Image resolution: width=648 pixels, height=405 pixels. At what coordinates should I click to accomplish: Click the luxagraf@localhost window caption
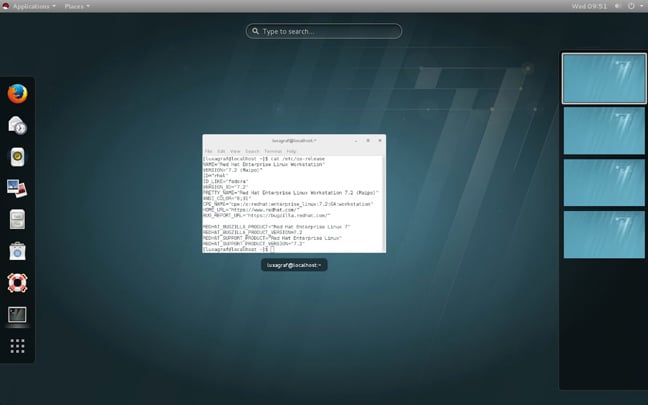coord(294,265)
